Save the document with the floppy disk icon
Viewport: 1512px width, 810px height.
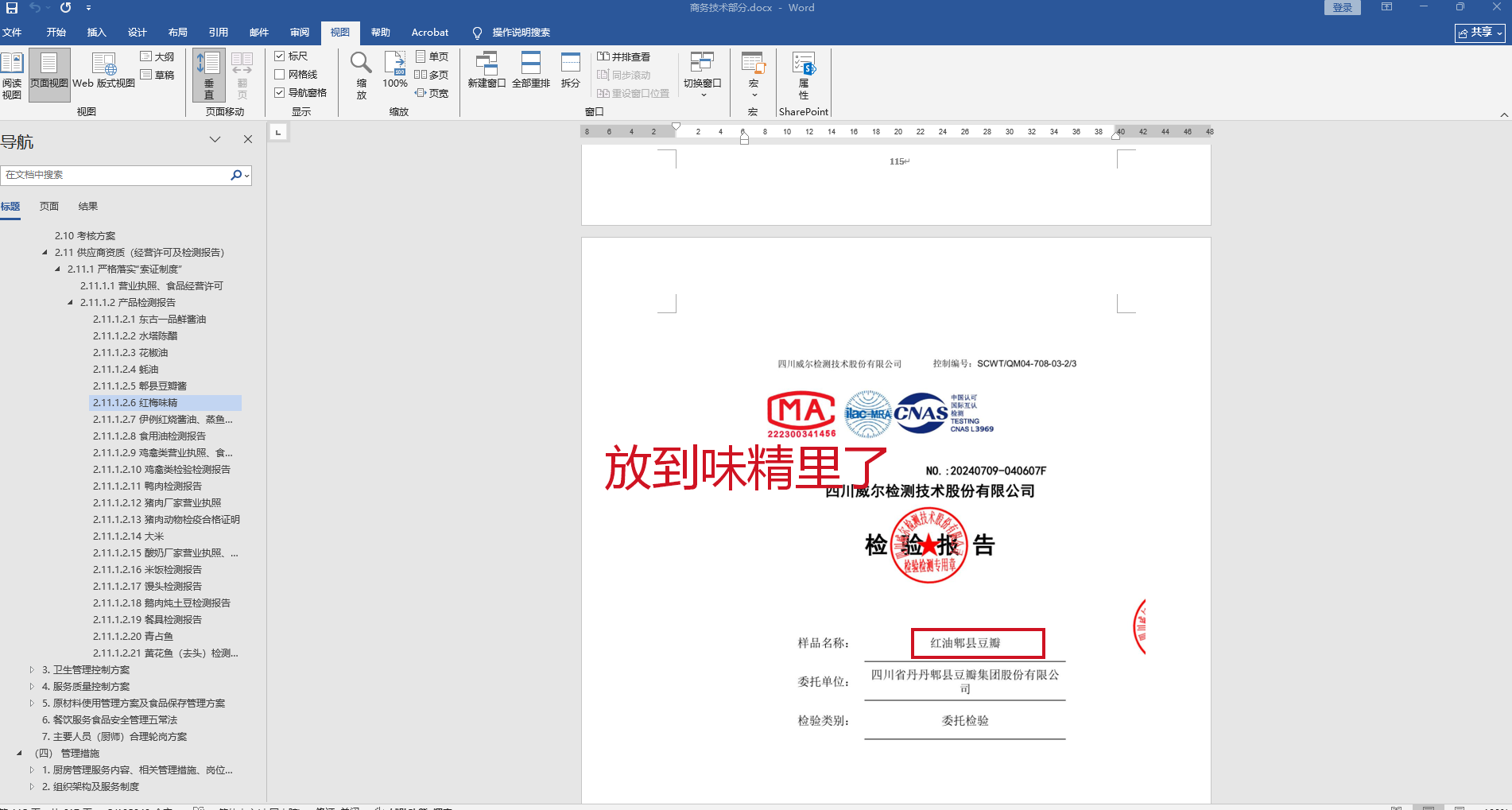tap(12, 8)
